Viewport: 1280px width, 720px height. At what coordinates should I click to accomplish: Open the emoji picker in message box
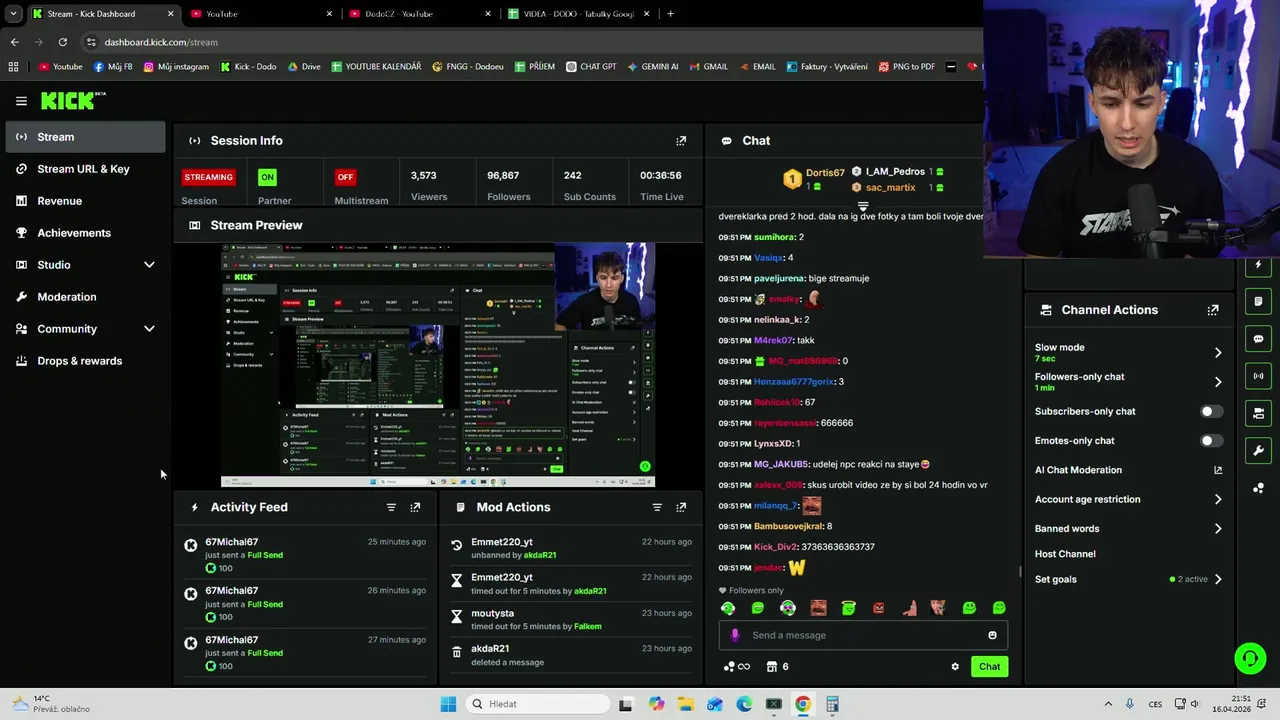point(992,635)
